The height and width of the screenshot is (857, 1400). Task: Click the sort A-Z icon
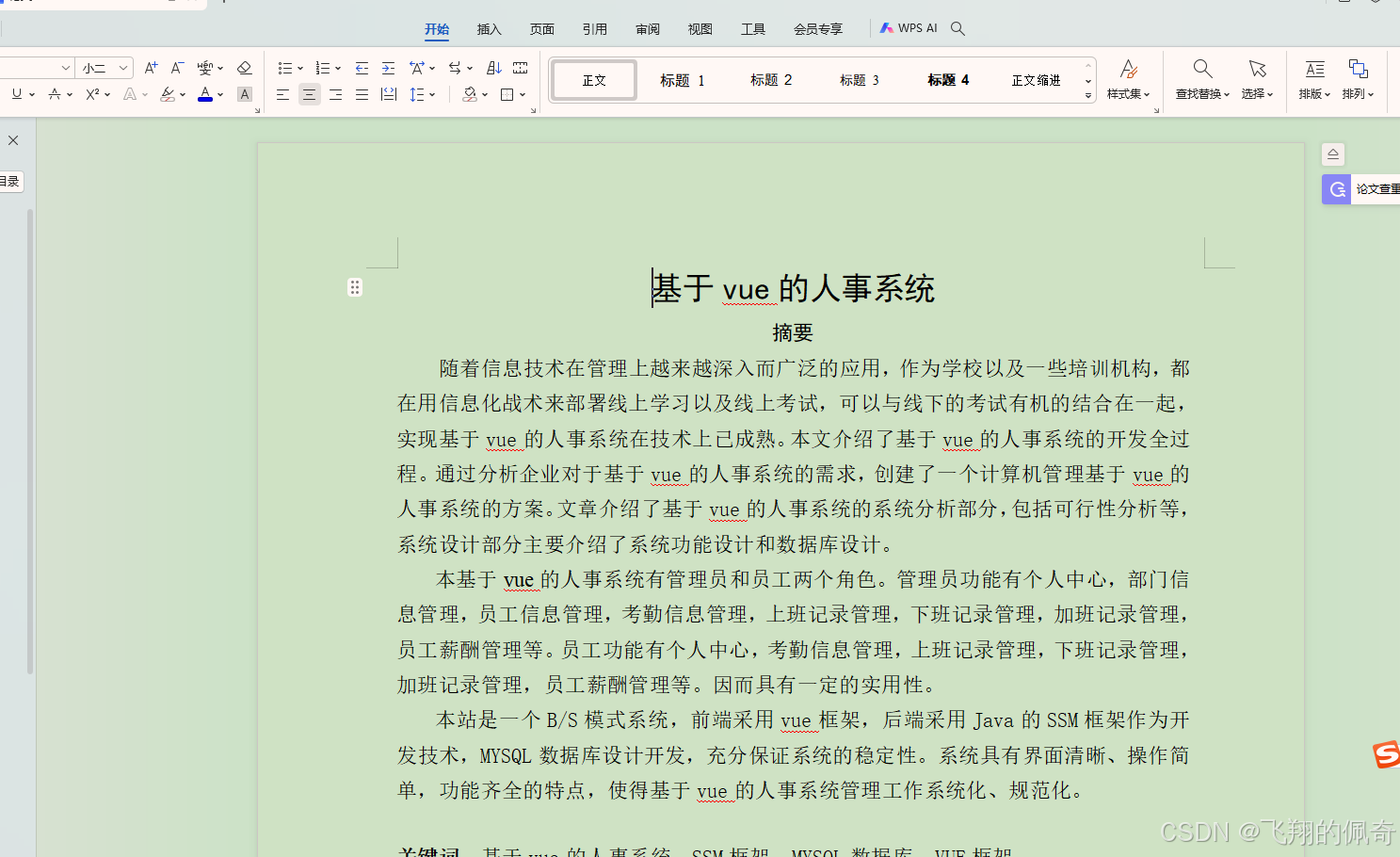pos(493,68)
